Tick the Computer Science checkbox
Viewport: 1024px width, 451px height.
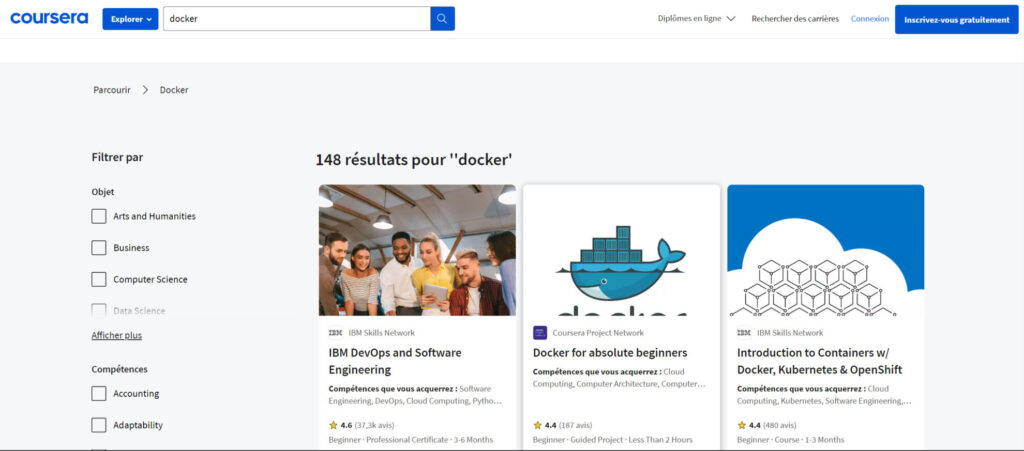click(x=99, y=280)
